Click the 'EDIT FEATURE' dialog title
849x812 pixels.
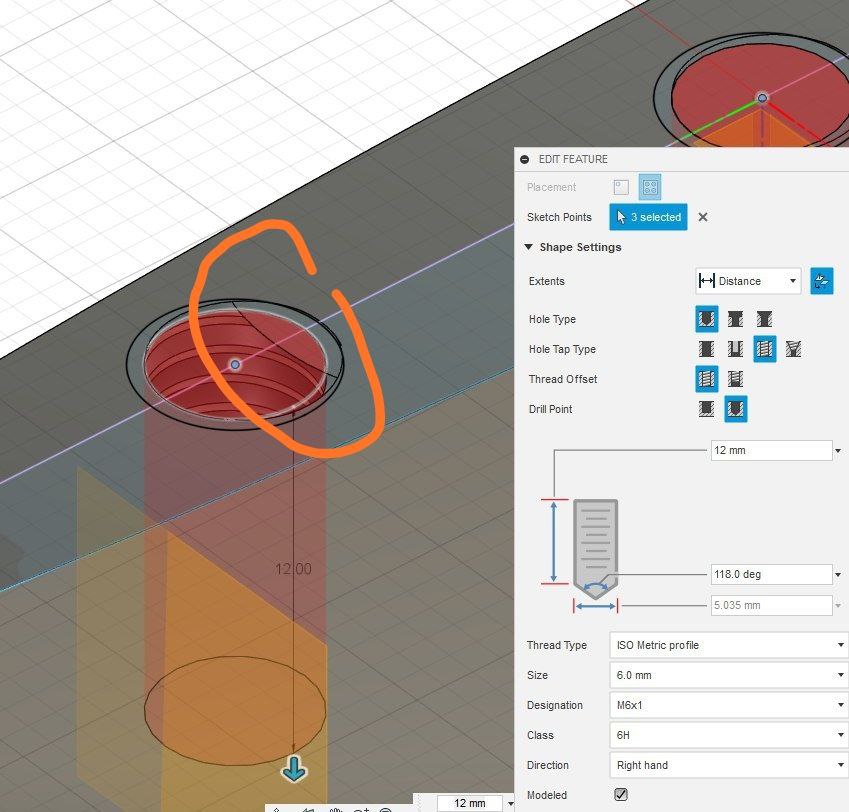[x=573, y=159]
